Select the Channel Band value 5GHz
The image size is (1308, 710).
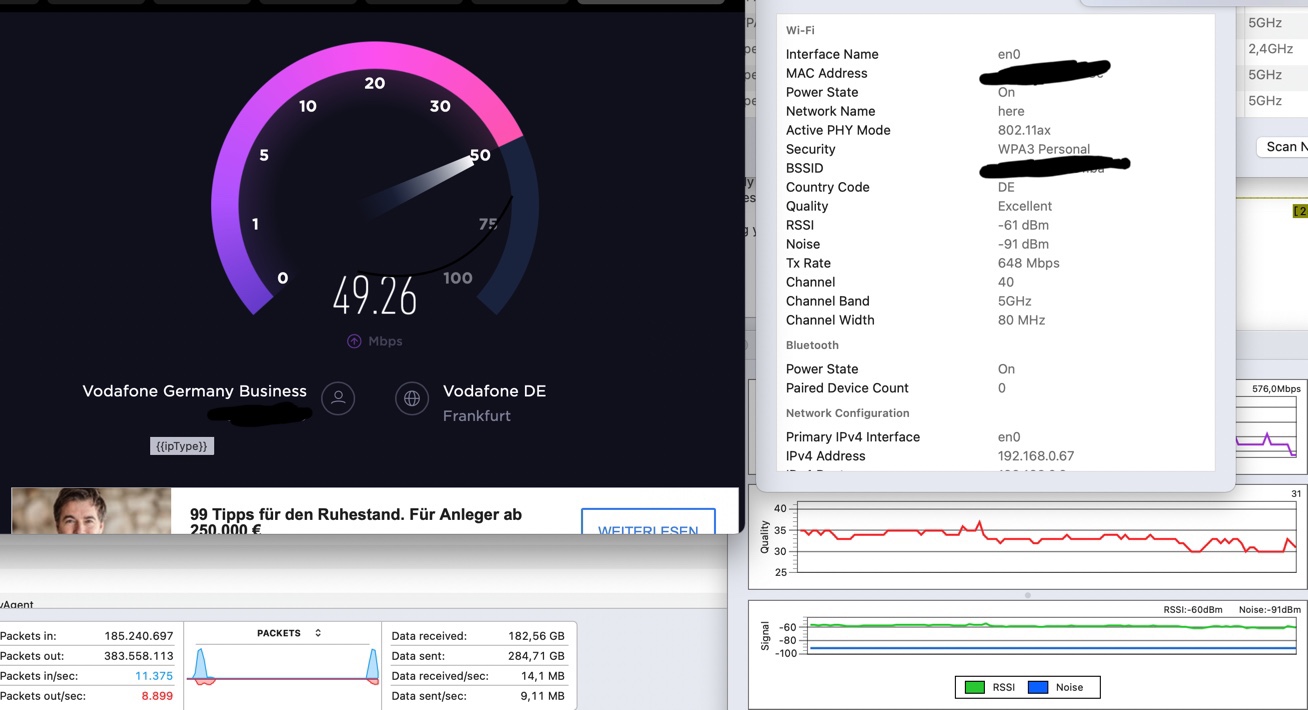click(1015, 301)
